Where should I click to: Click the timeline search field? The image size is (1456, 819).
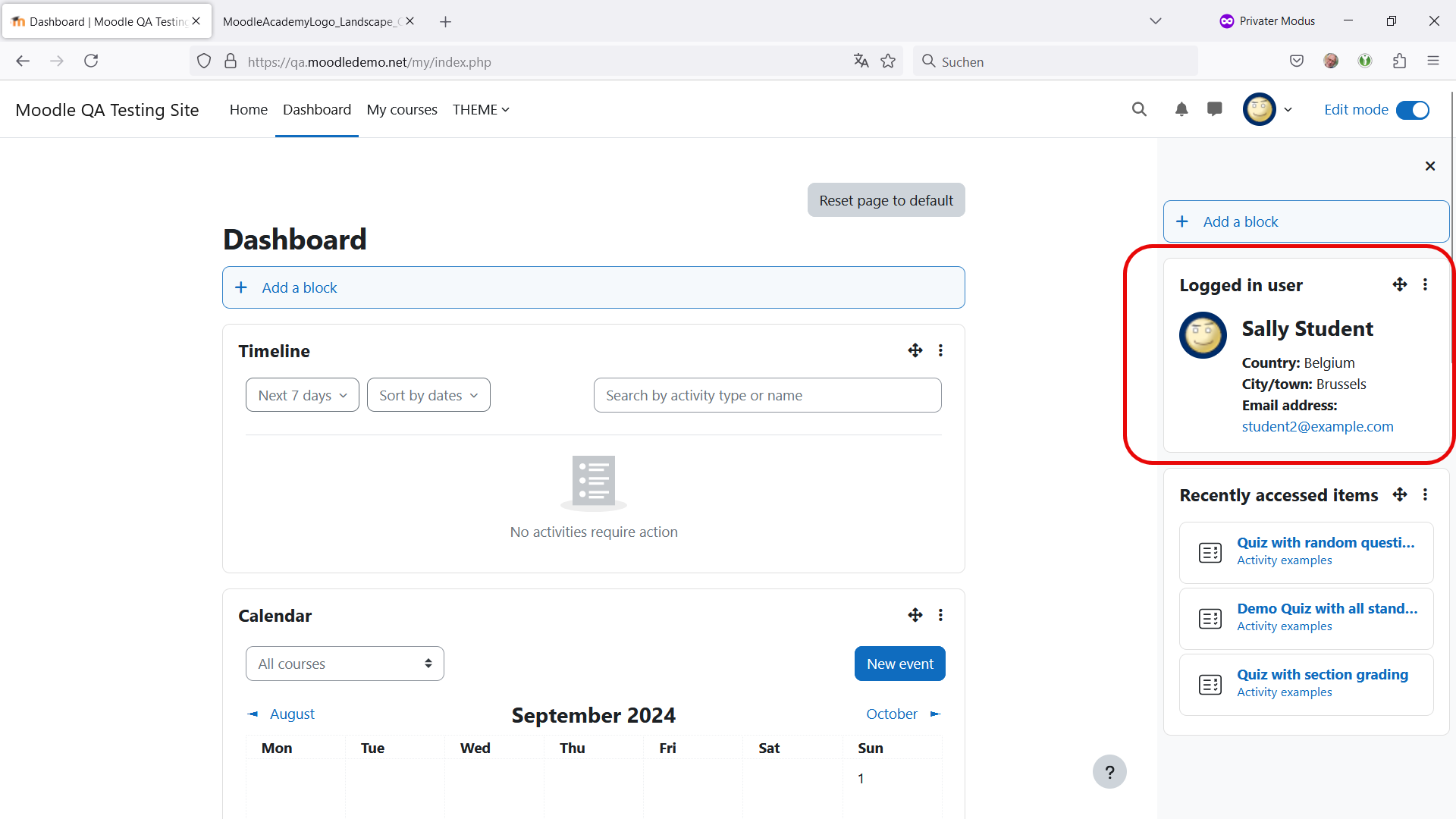click(x=767, y=395)
